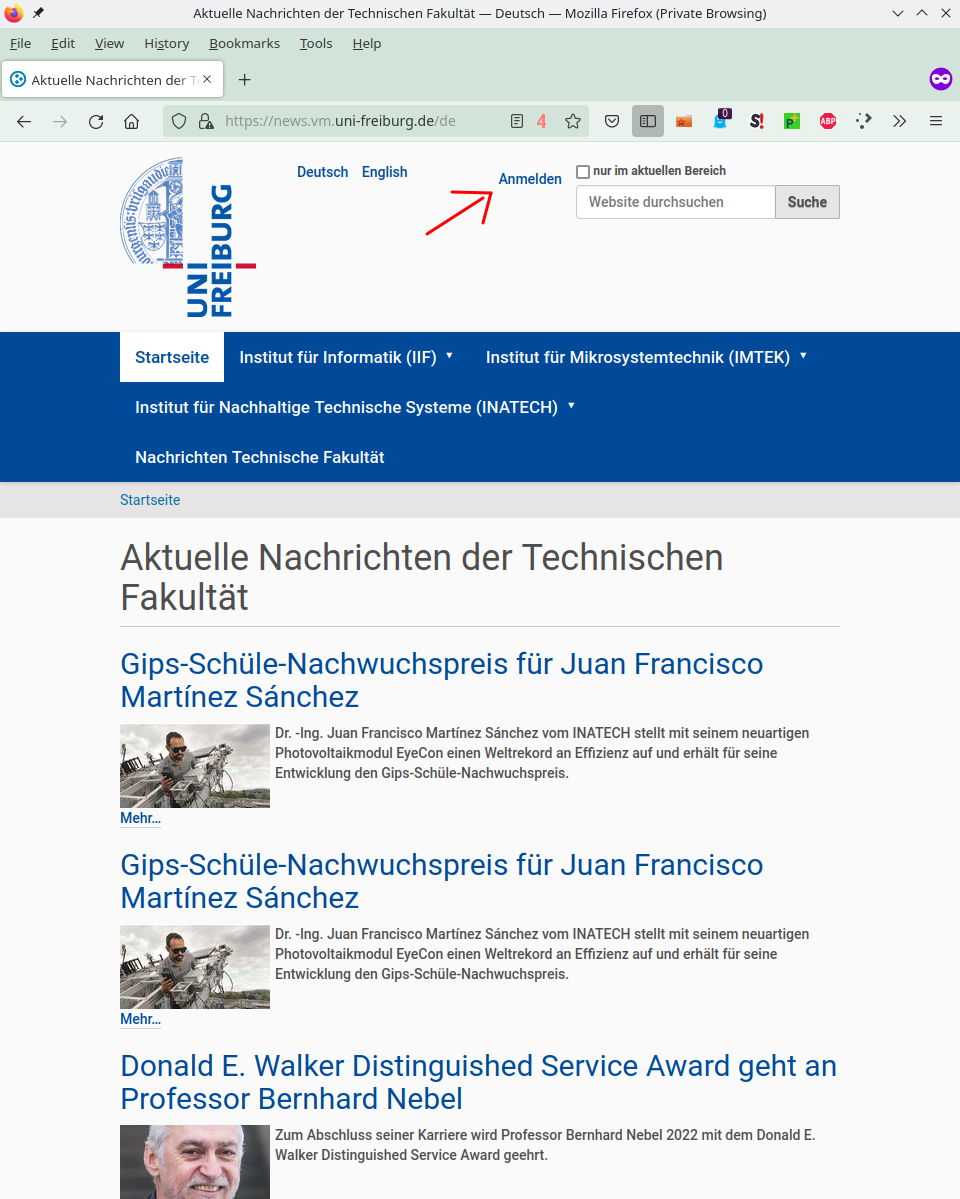Open Donald E. Walker Award article headline
Viewport: 960px width, 1199px height.
pyautogui.click(x=478, y=1083)
